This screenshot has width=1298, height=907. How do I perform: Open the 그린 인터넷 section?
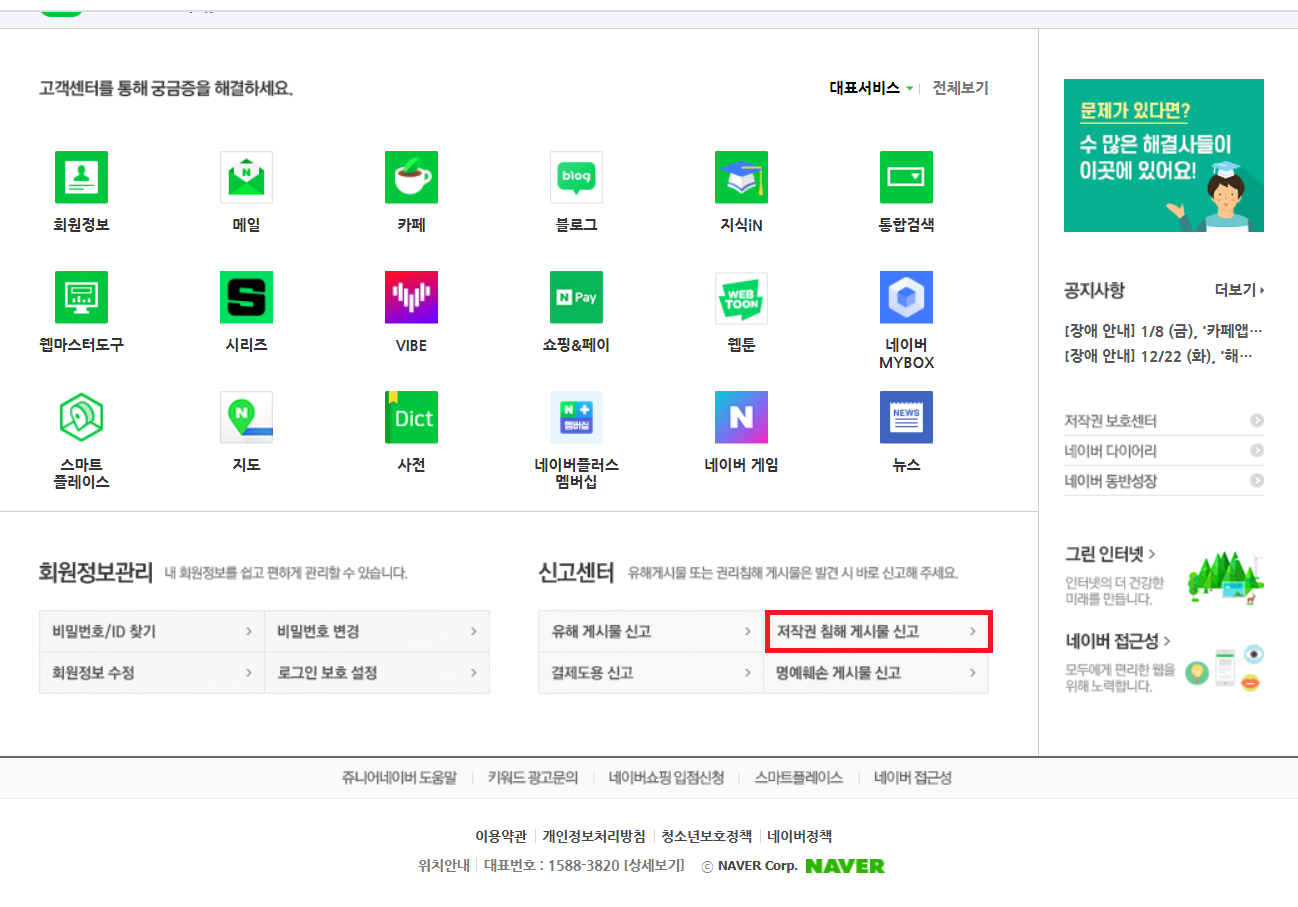[x=1111, y=553]
